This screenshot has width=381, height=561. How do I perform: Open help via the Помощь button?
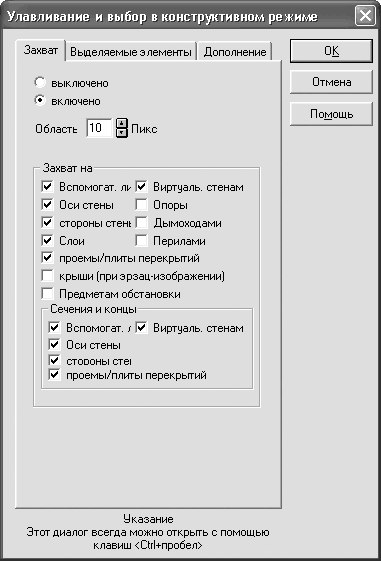point(331,114)
